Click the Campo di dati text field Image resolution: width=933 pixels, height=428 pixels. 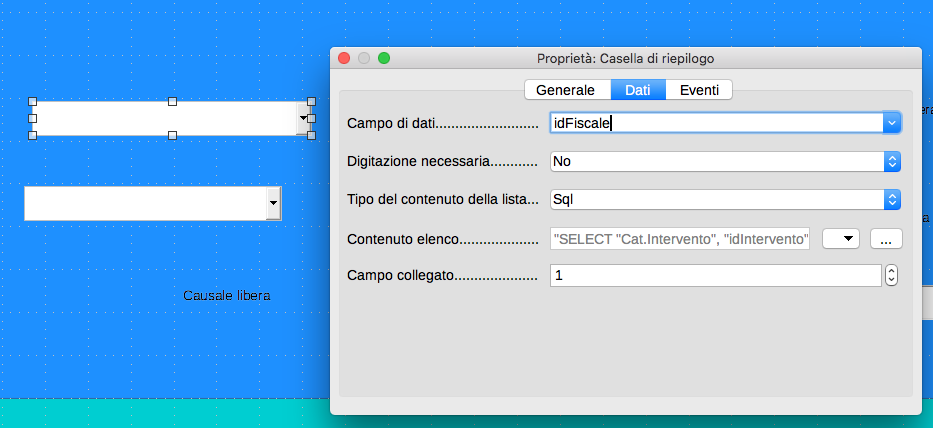[x=715, y=123]
